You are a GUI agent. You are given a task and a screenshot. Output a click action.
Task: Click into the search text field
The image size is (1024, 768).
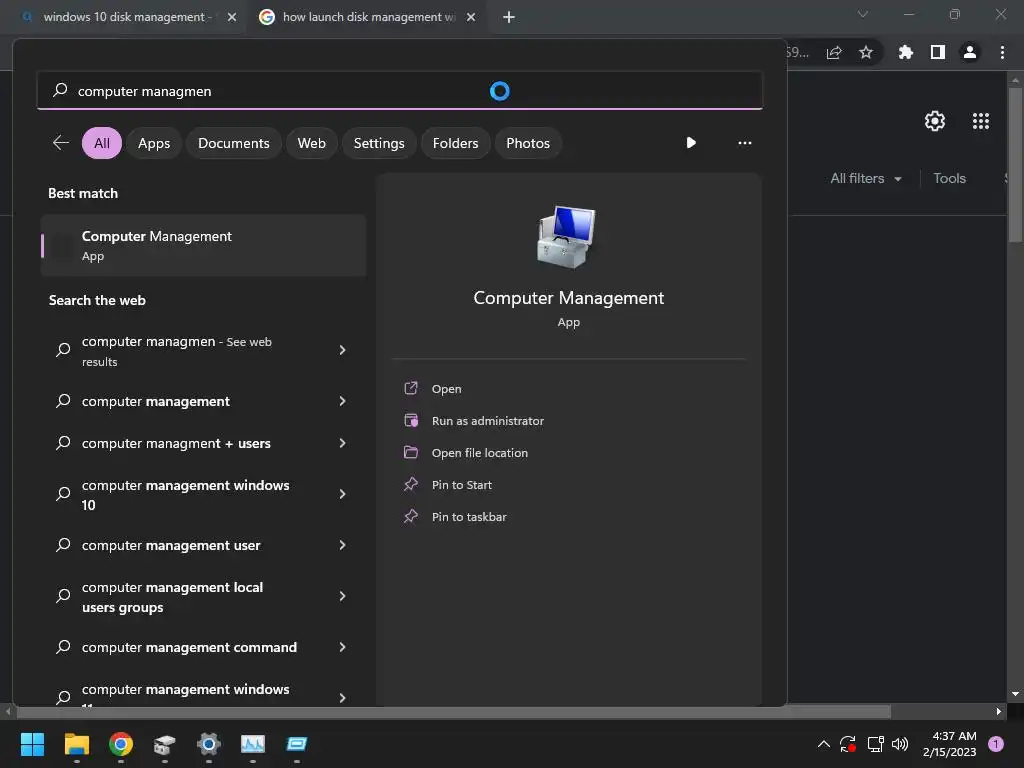point(400,91)
